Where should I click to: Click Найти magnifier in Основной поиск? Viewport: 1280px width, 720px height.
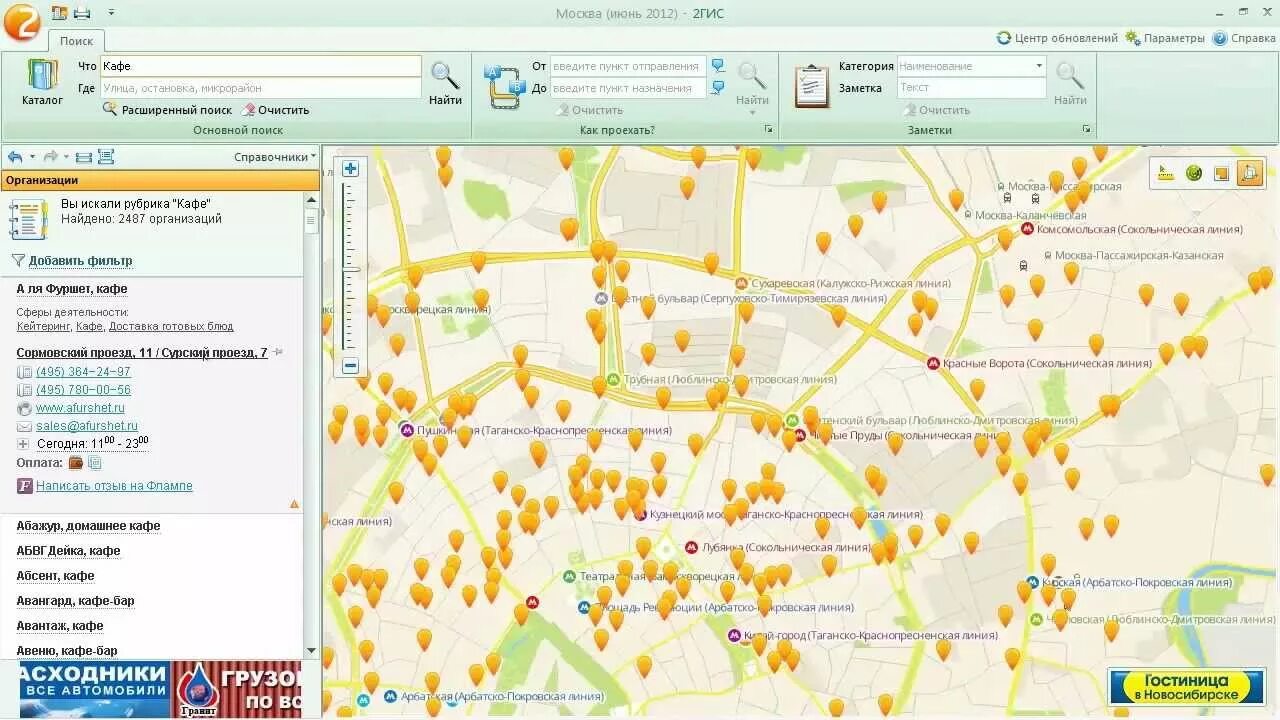tap(445, 83)
